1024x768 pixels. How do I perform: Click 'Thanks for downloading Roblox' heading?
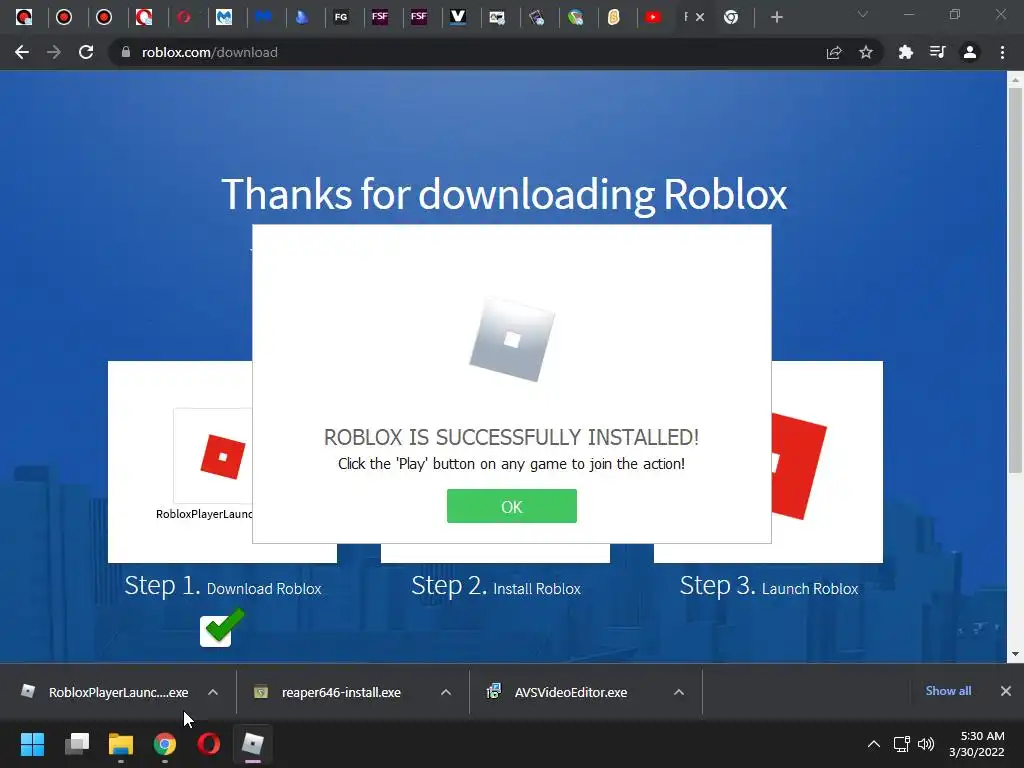(x=504, y=195)
